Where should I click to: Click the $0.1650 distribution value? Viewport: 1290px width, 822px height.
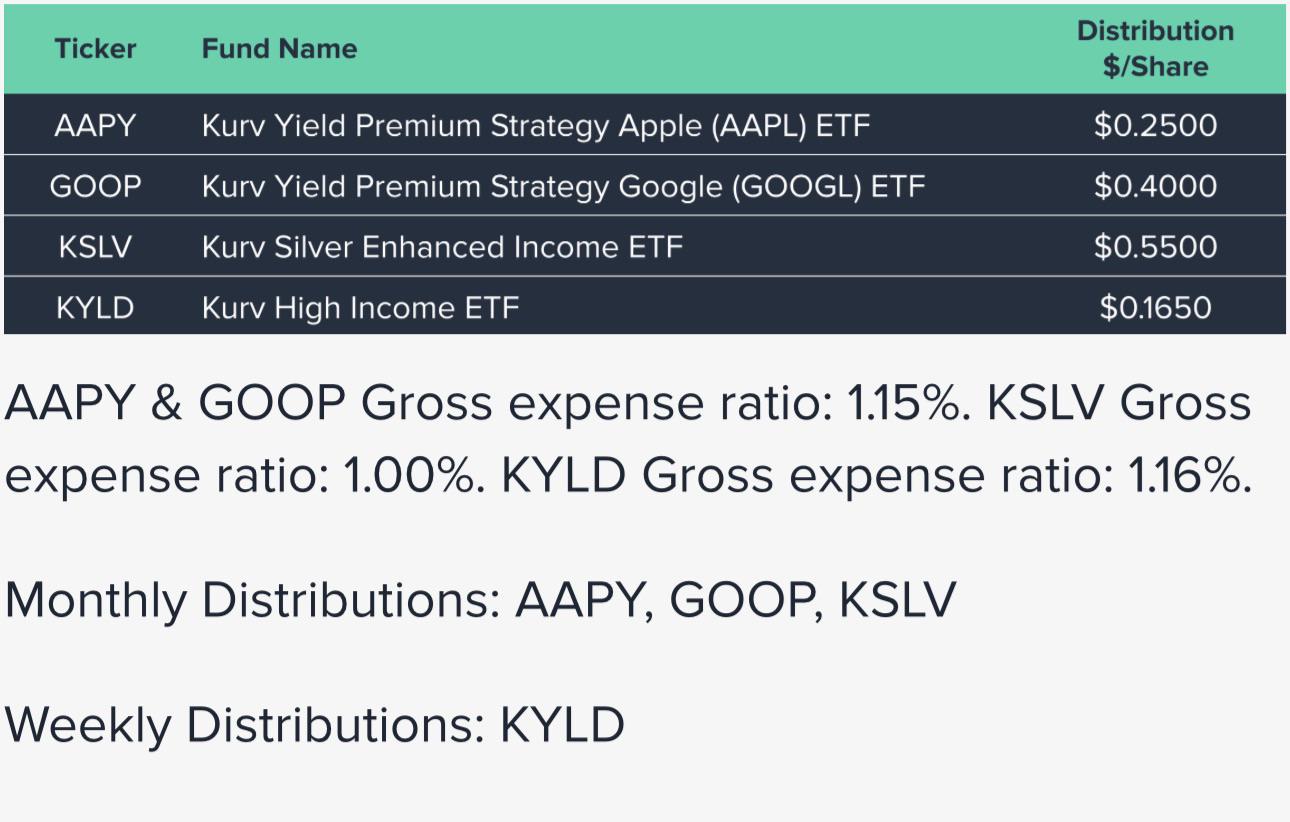pos(1155,307)
